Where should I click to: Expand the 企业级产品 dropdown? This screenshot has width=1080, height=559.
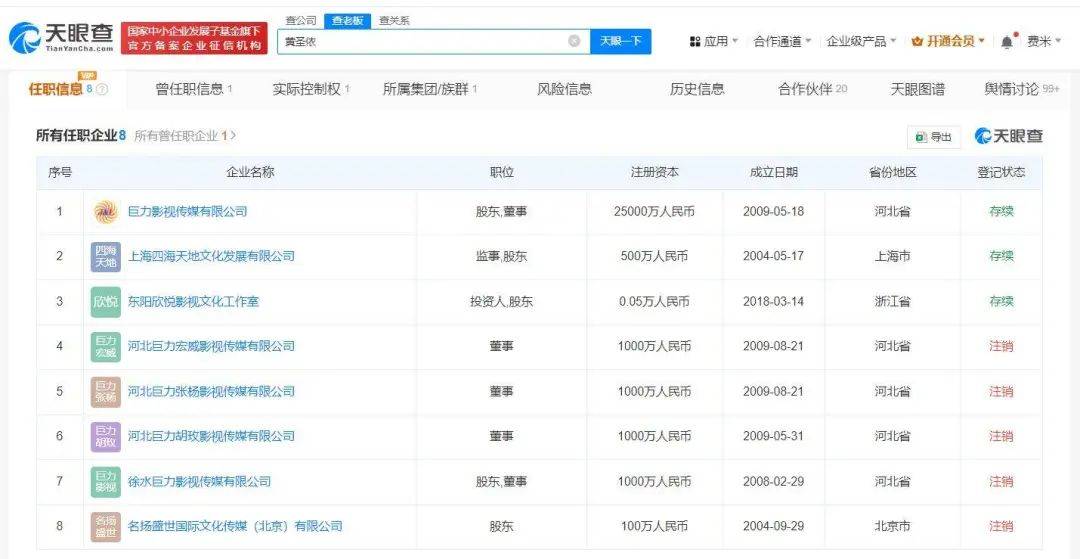(893, 41)
